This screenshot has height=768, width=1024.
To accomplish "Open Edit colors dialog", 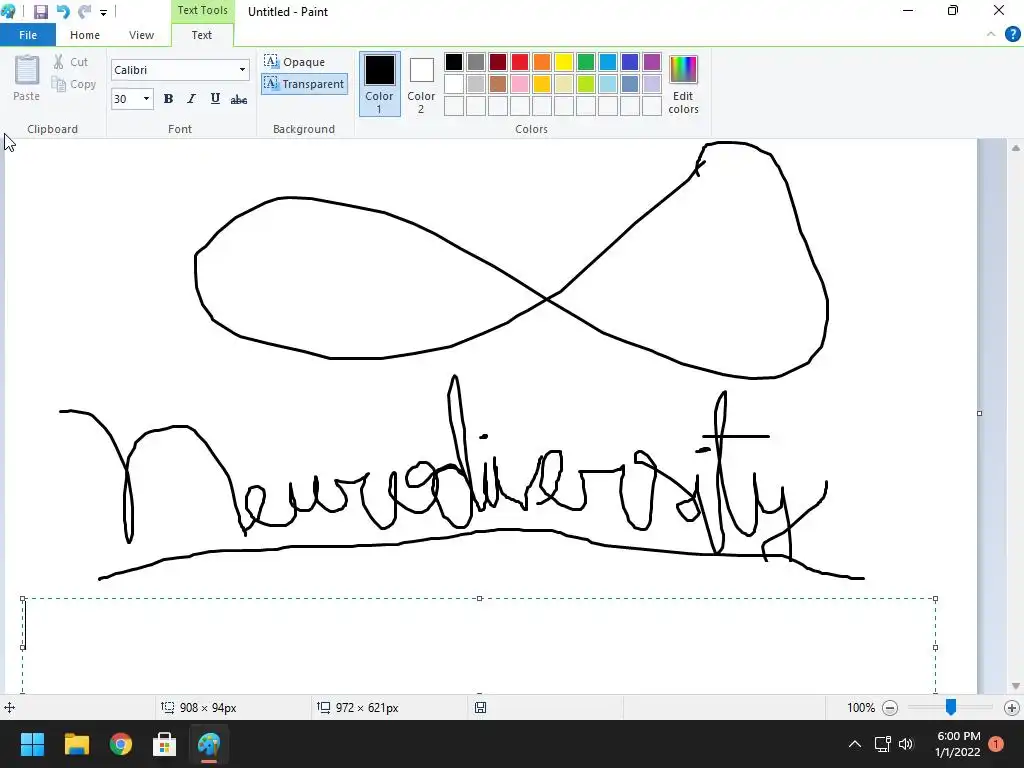I will coord(684,84).
